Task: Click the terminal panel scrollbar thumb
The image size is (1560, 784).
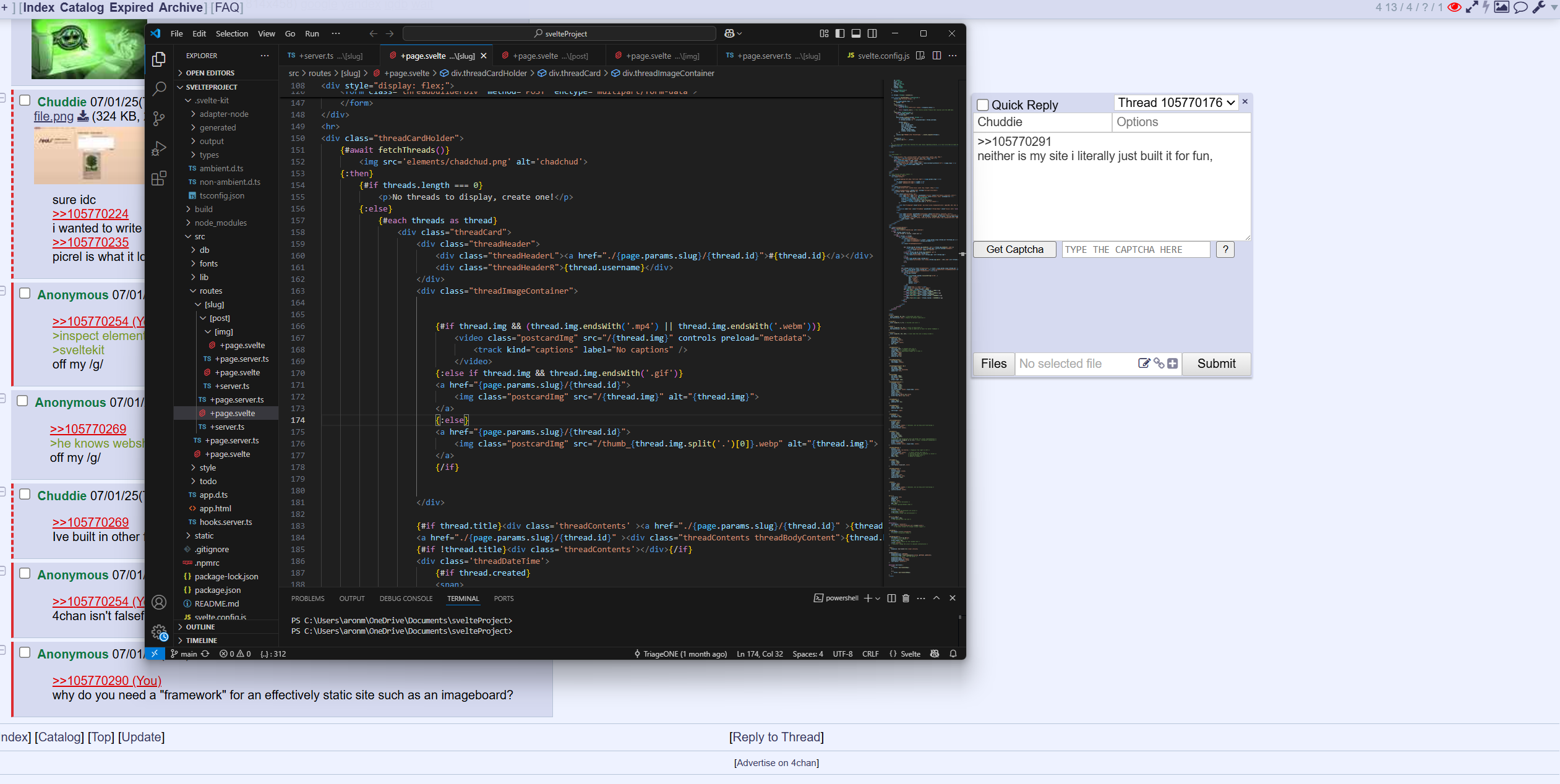Action: click(x=960, y=617)
